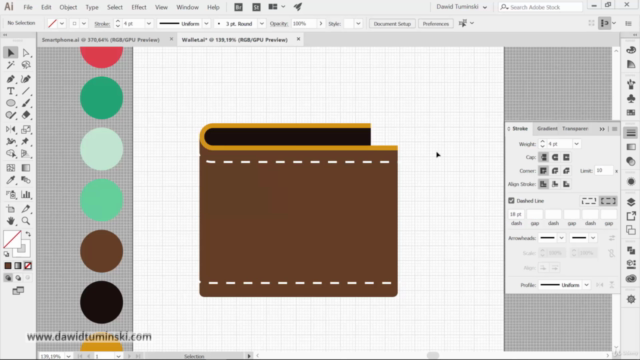
Task: Toggle the Dashed Line checkbox
Action: pos(511,201)
